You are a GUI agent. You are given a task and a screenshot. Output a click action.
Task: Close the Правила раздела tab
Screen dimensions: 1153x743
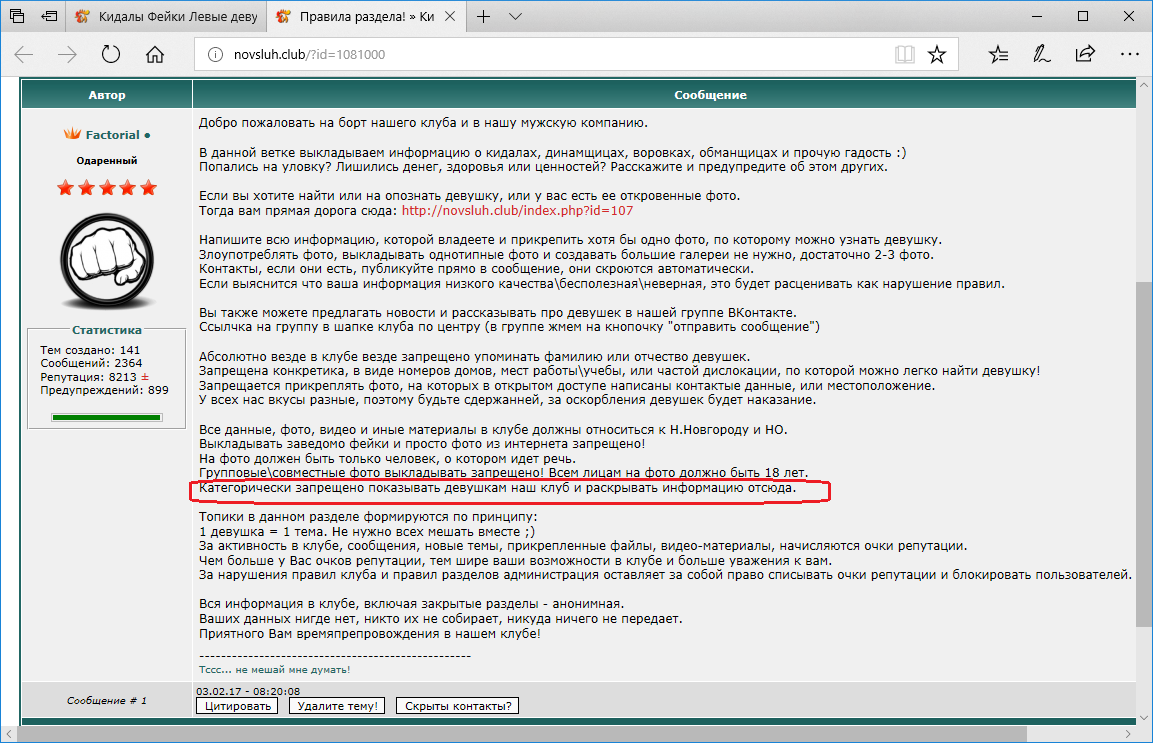click(449, 17)
